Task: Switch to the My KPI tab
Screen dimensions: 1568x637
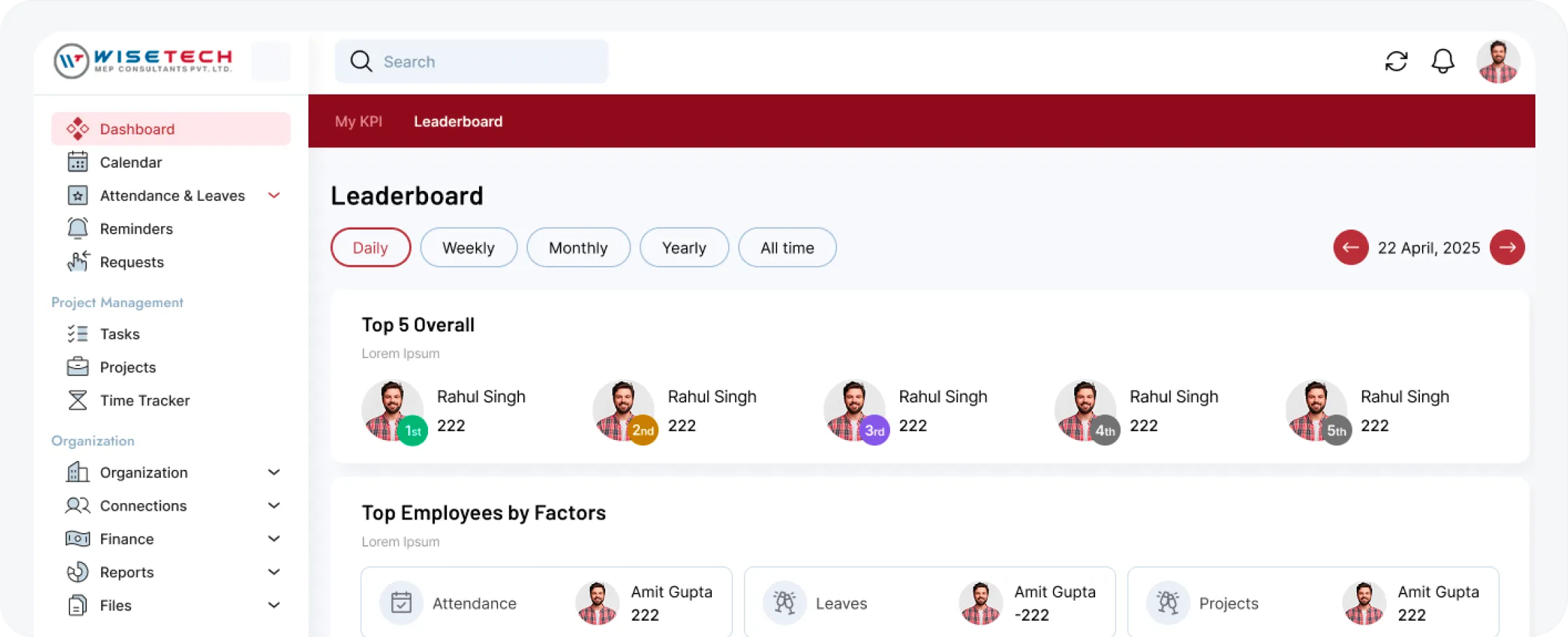Action: coord(359,122)
